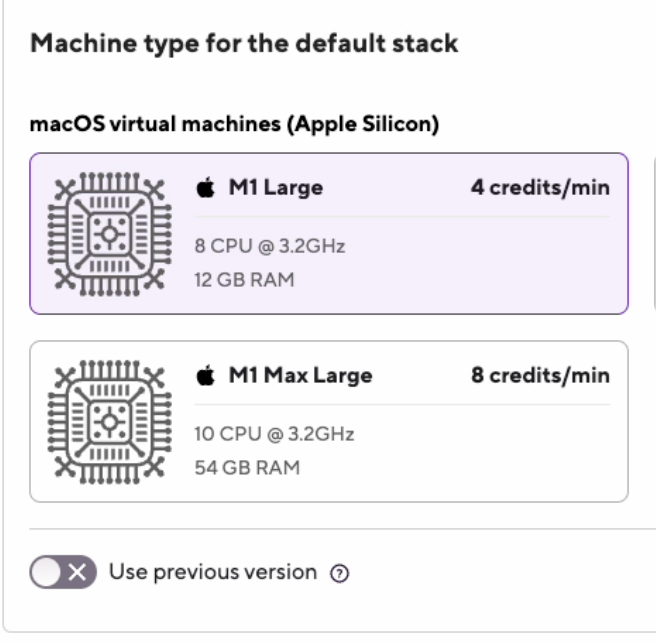656x642 pixels.
Task: Open the help tooltip for Use previous version
Action: 340,574
